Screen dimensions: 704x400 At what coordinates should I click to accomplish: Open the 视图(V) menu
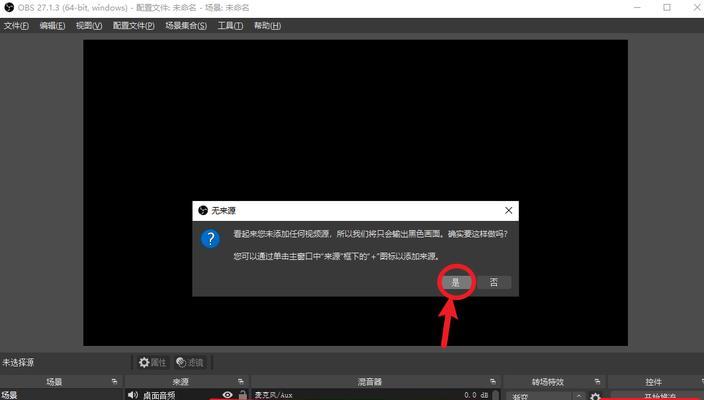click(x=89, y=26)
